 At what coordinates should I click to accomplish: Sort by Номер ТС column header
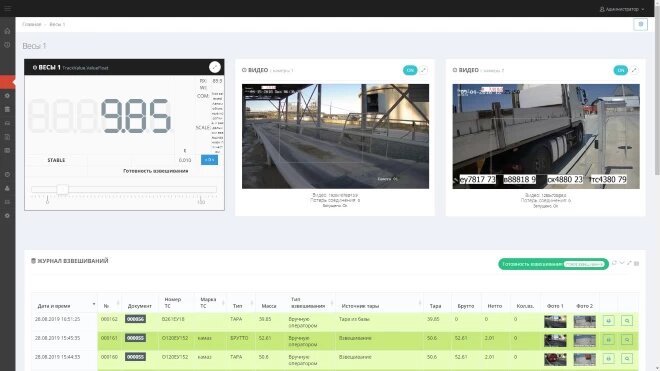(x=176, y=303)
